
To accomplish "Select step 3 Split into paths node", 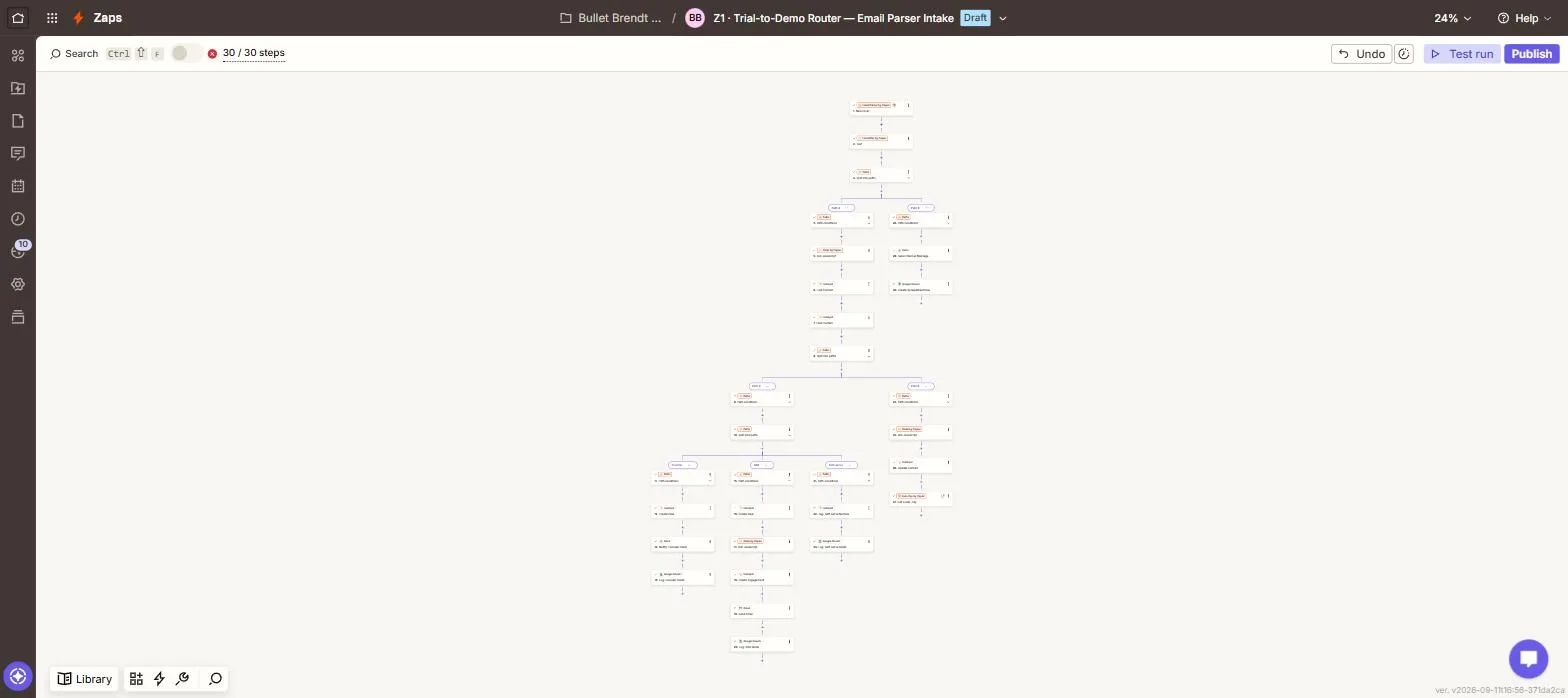I will pyautogui.click(x=881, y=175).
